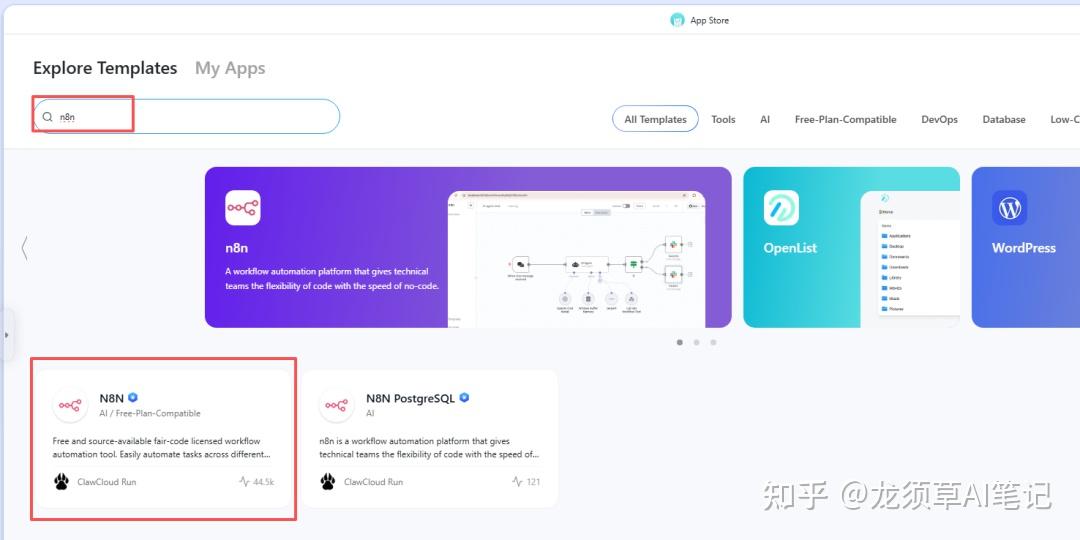Expand the collapsed left side panel
Image resolution: width=1080 pixels, height=540 pixels.
click(x=6, y=335)
